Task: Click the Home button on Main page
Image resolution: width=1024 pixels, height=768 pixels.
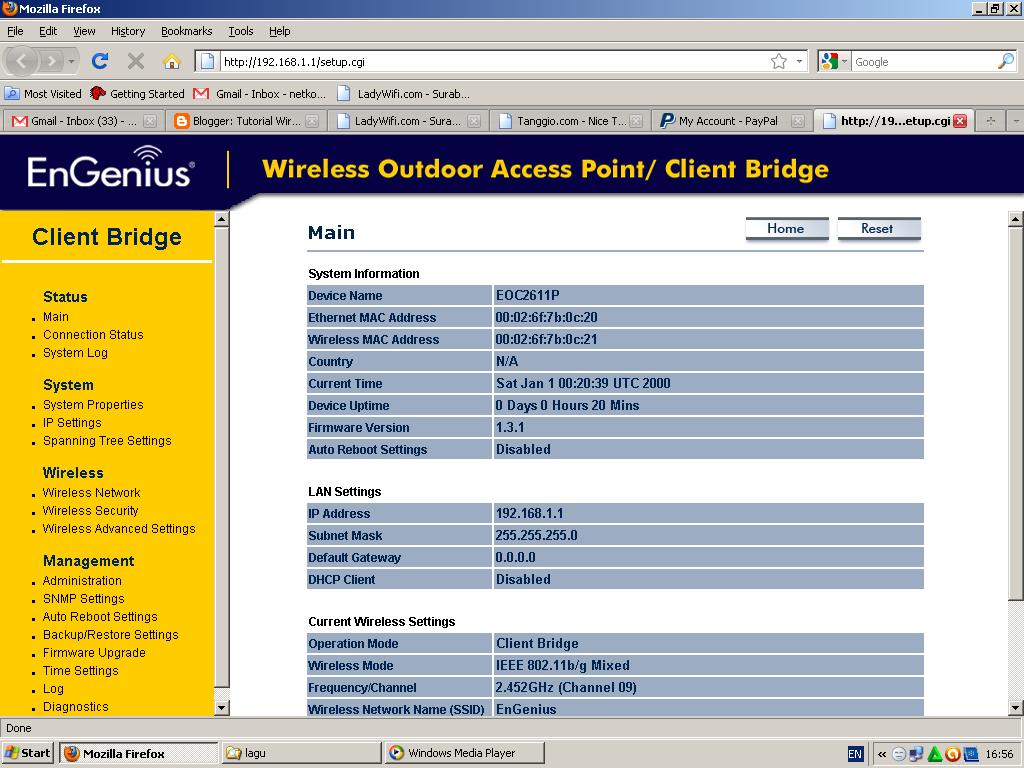Action: tap(786, 229)
